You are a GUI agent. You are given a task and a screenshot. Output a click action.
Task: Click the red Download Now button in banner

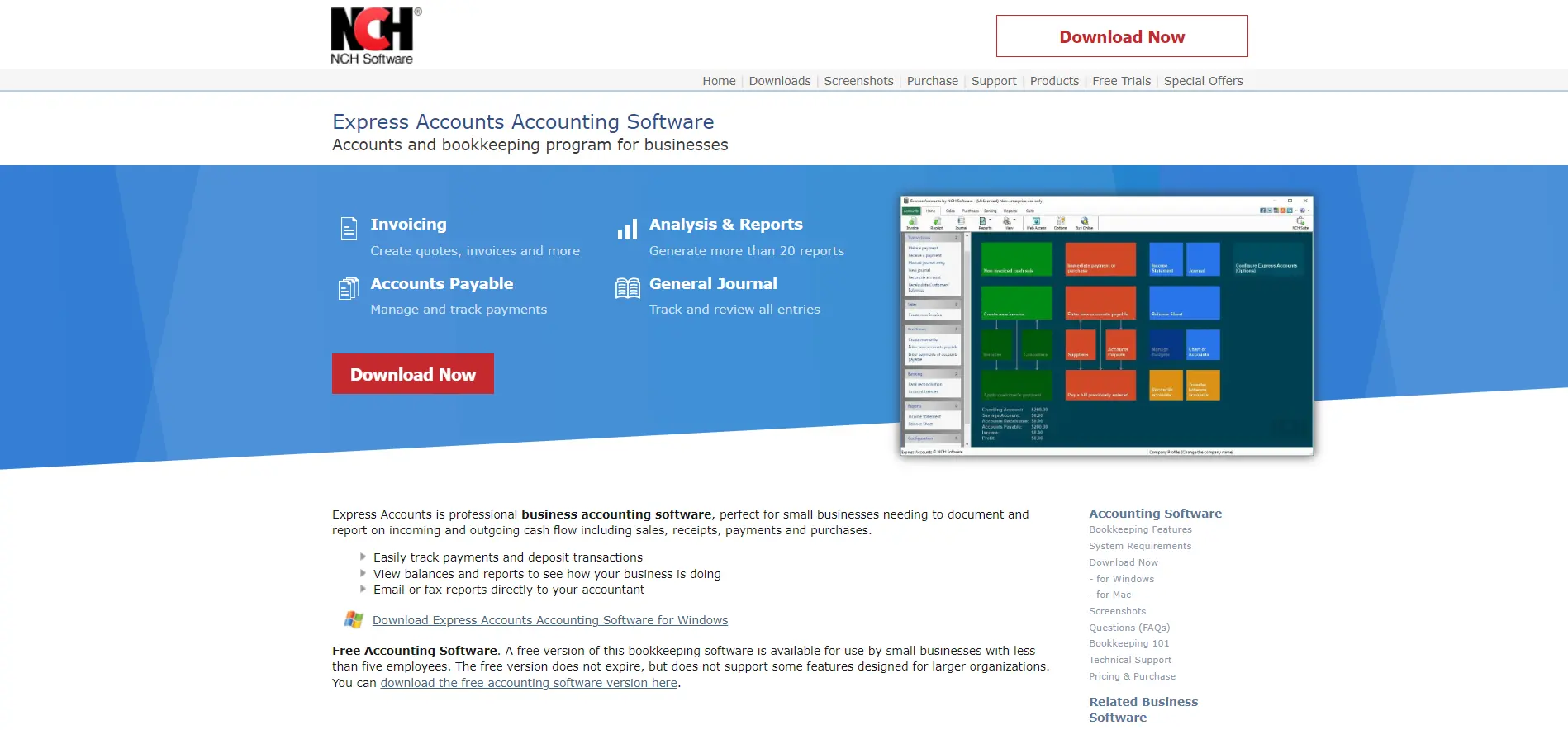(x=413, y=374)
